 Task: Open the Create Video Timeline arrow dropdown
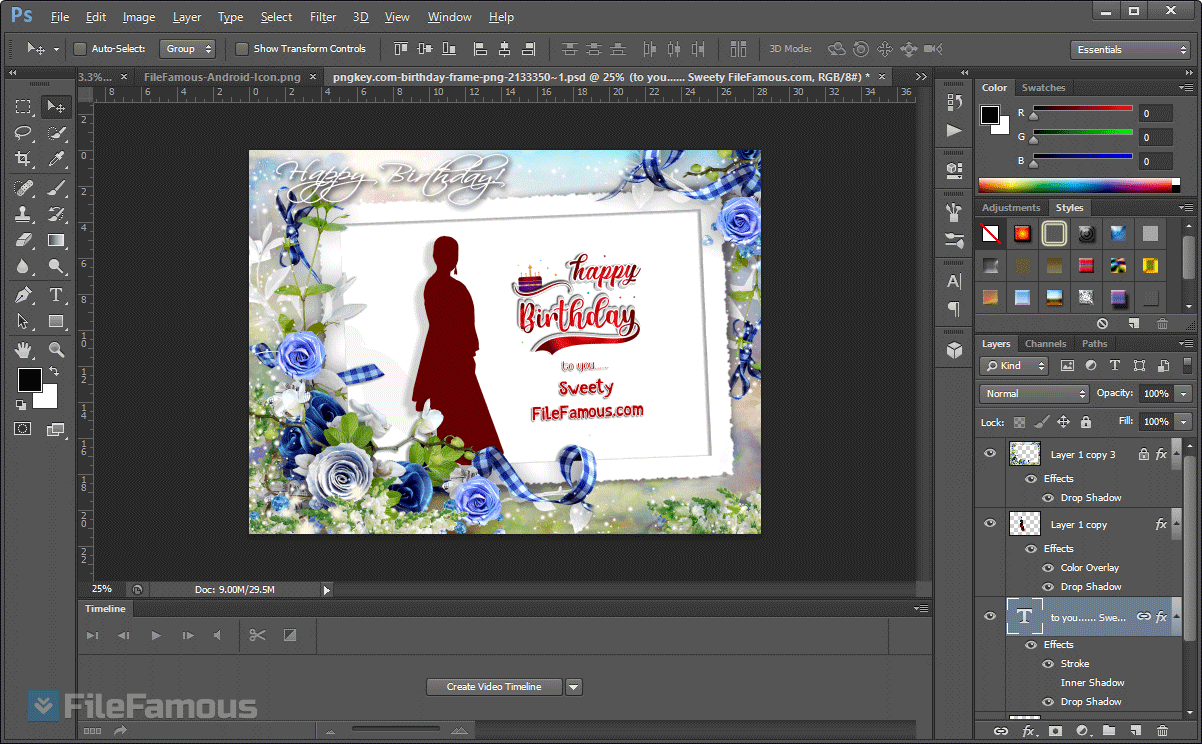(573, 687)
